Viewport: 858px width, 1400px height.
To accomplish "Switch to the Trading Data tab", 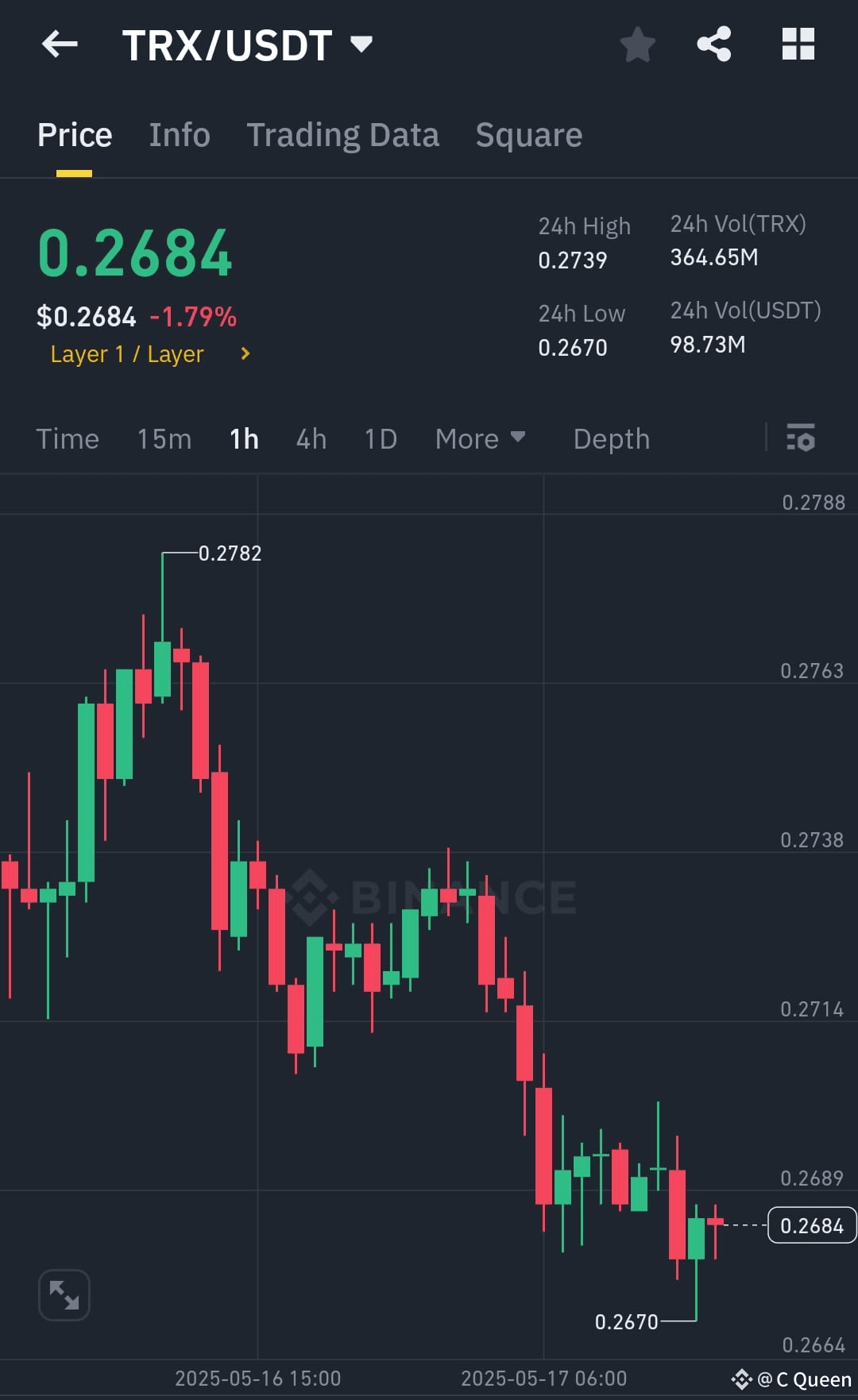I will pyautogui.click(x=343, y=134).
